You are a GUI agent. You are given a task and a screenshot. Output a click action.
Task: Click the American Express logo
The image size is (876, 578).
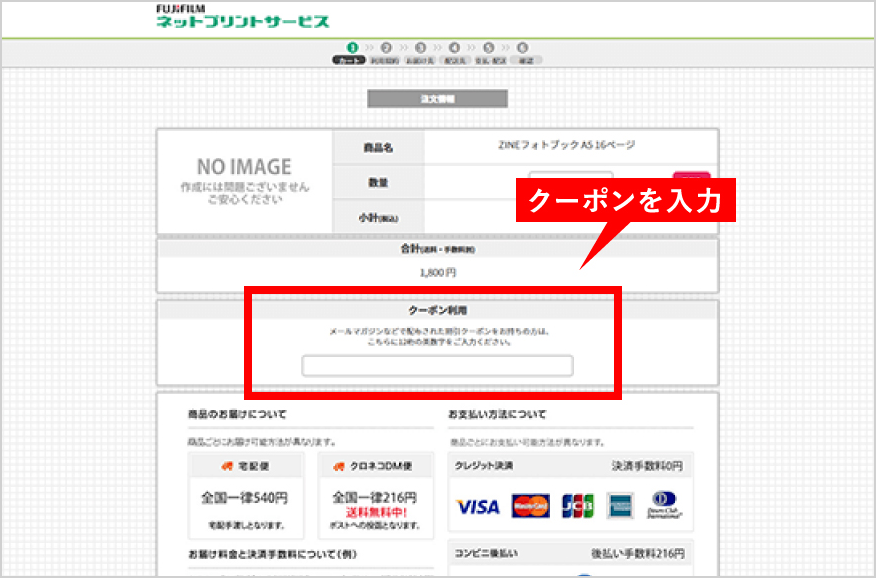620,507
